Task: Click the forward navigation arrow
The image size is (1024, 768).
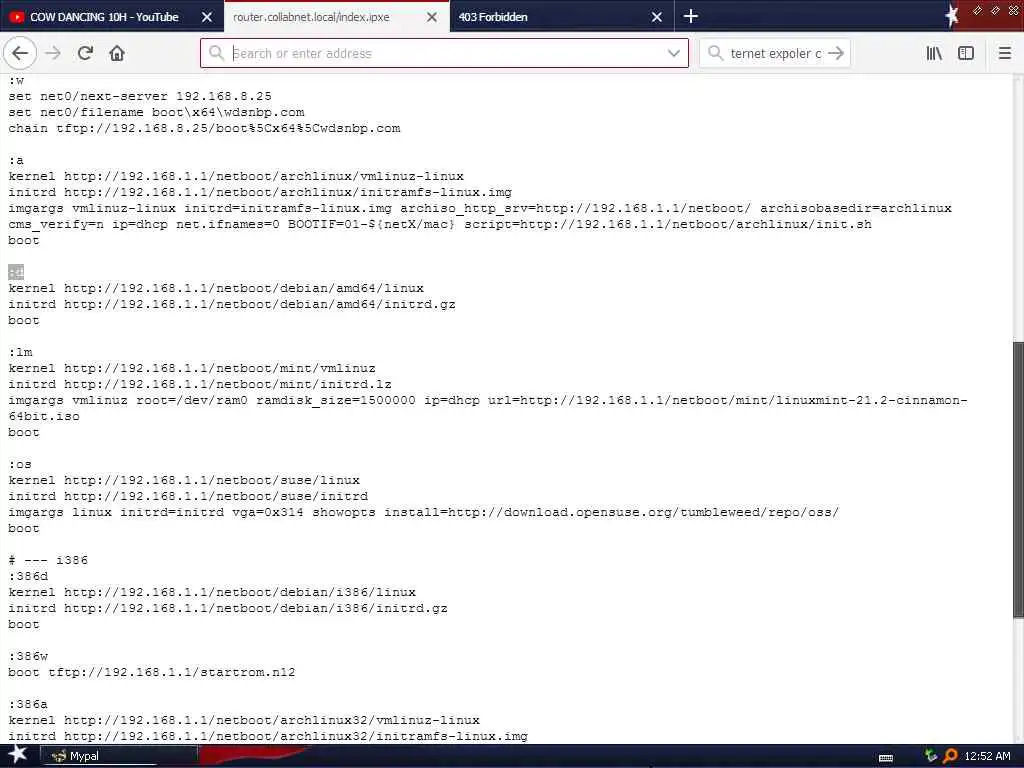Action: [54, 53]
